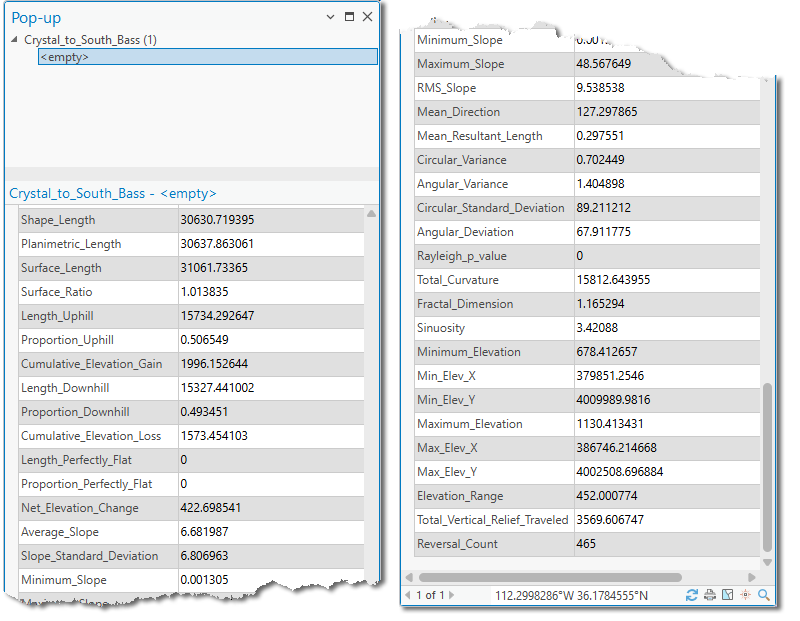The width and height of the screenshot is (800, 621).
Task: Click the horizontal scroll-right arrow
Action: tap(752, 577)
